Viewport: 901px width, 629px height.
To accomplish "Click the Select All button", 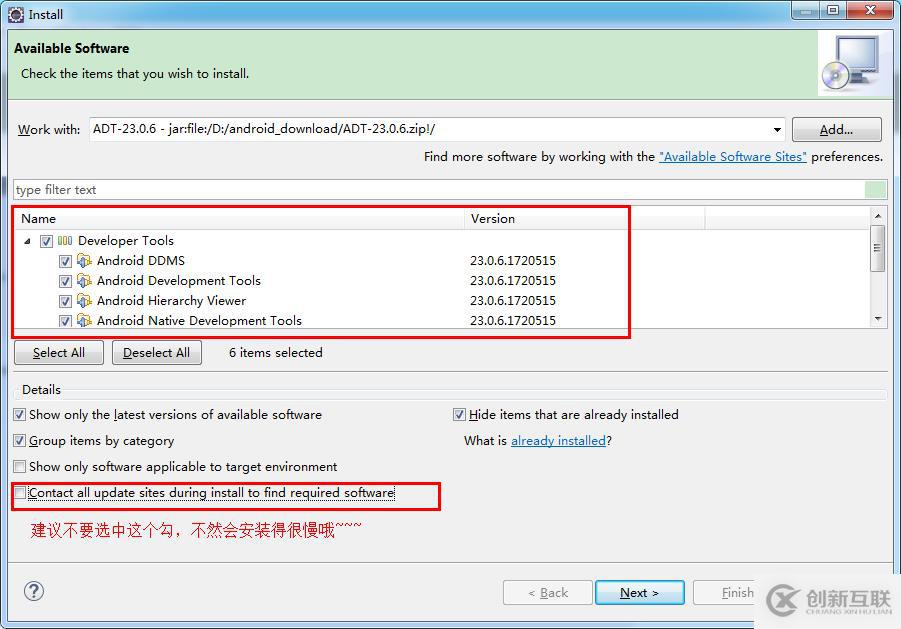I will [x=59, y=353].
